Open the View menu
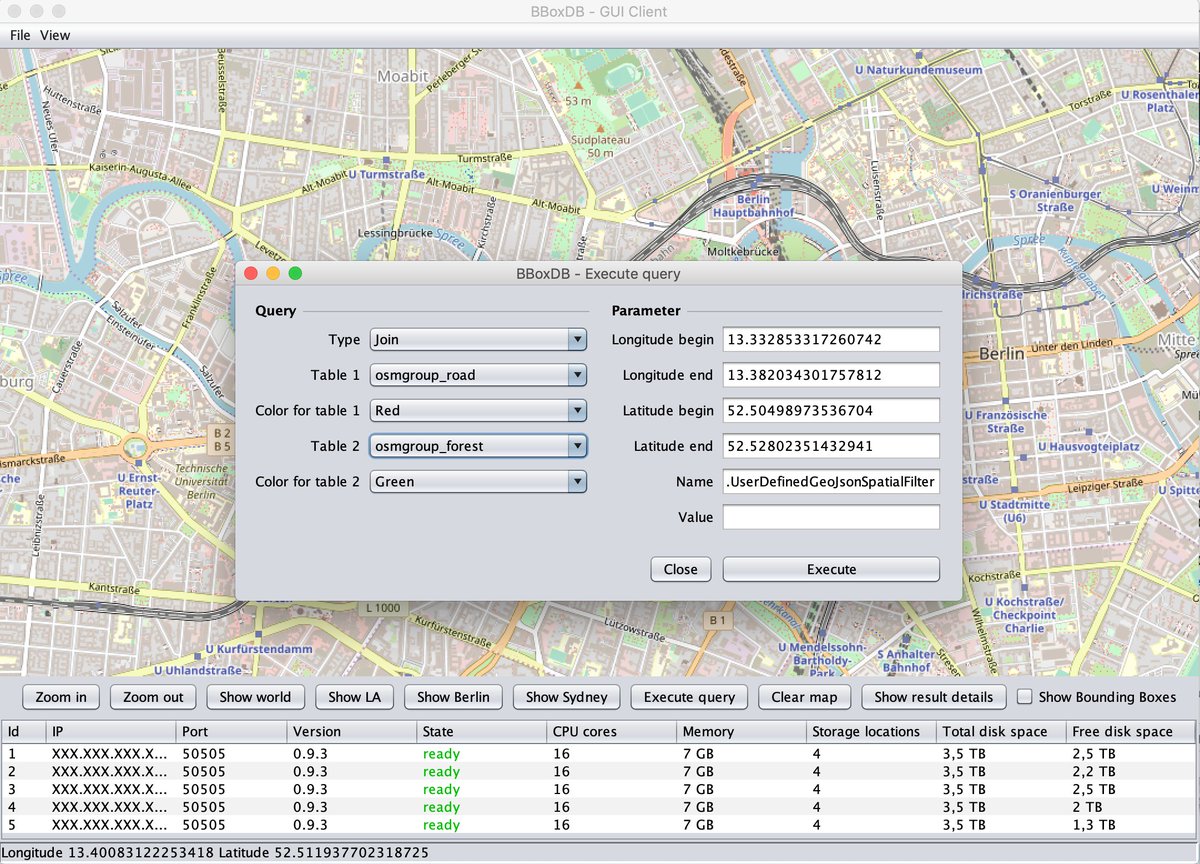The image size is (1200, 864). 55,35
